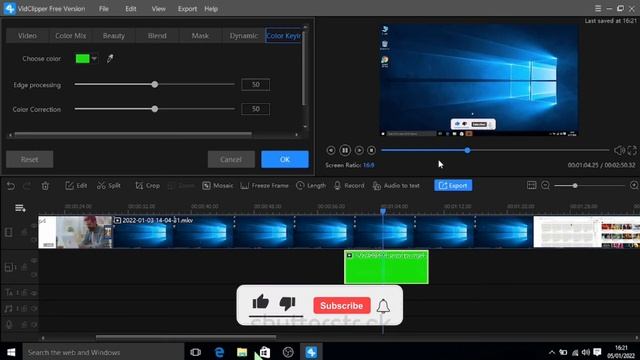The image size is (640, 360).
Task: Toggle mute on the music track
Action: pyautogui.click(x=34, y=309)
